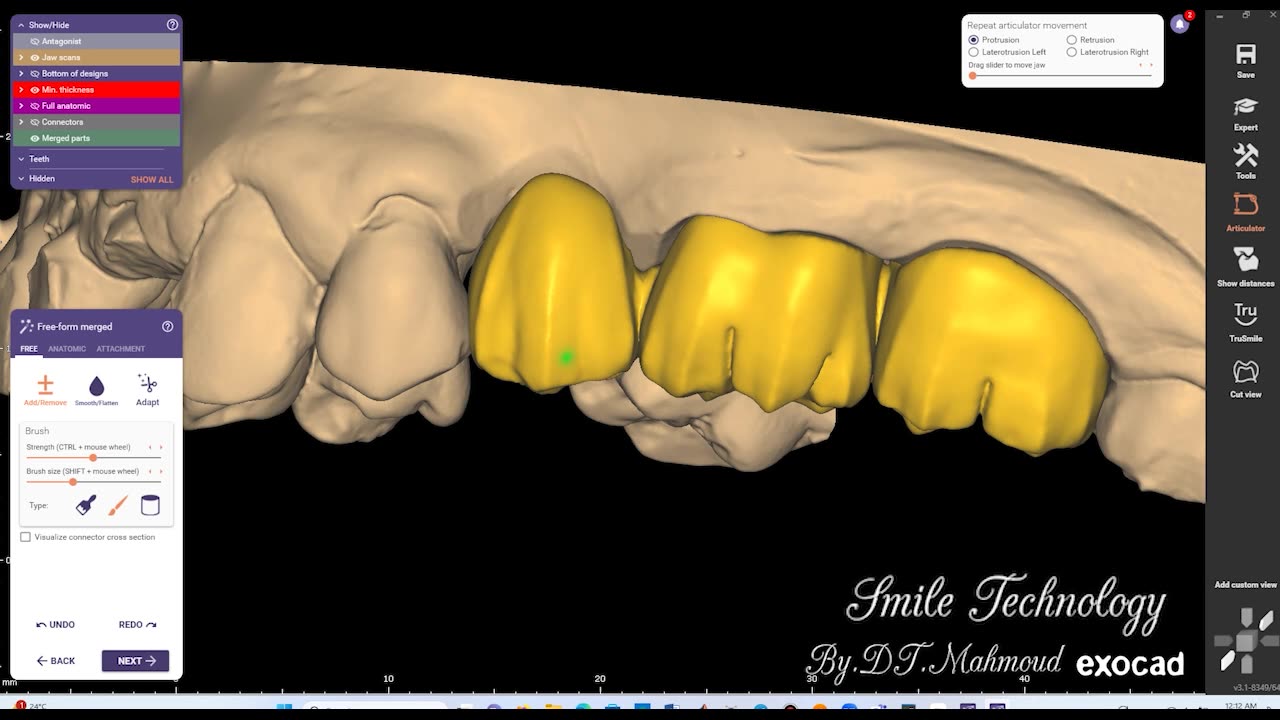Switch to the ANATOMIC tab

point(67,349)
